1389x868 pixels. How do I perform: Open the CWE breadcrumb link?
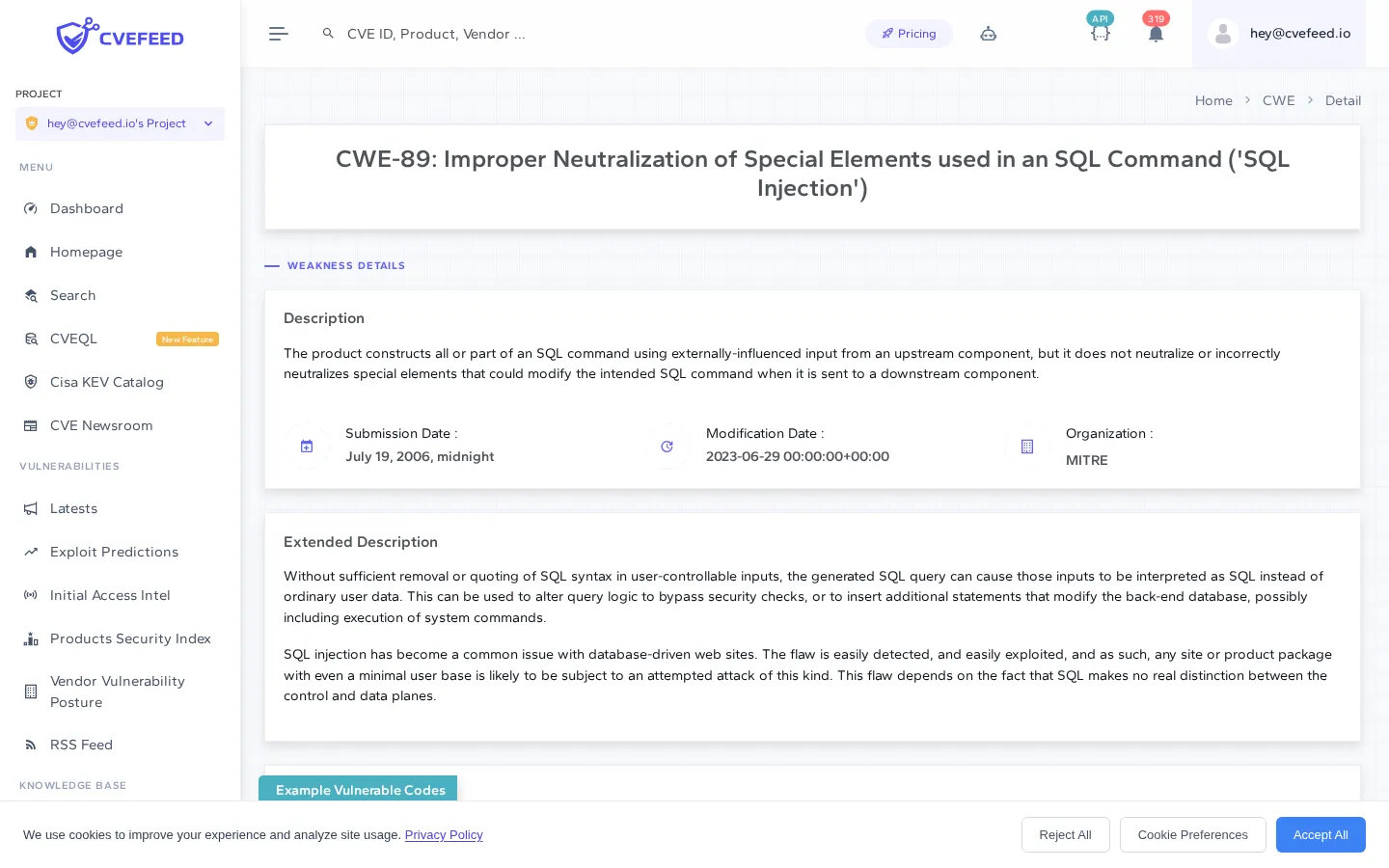[x=1279, y=100]
